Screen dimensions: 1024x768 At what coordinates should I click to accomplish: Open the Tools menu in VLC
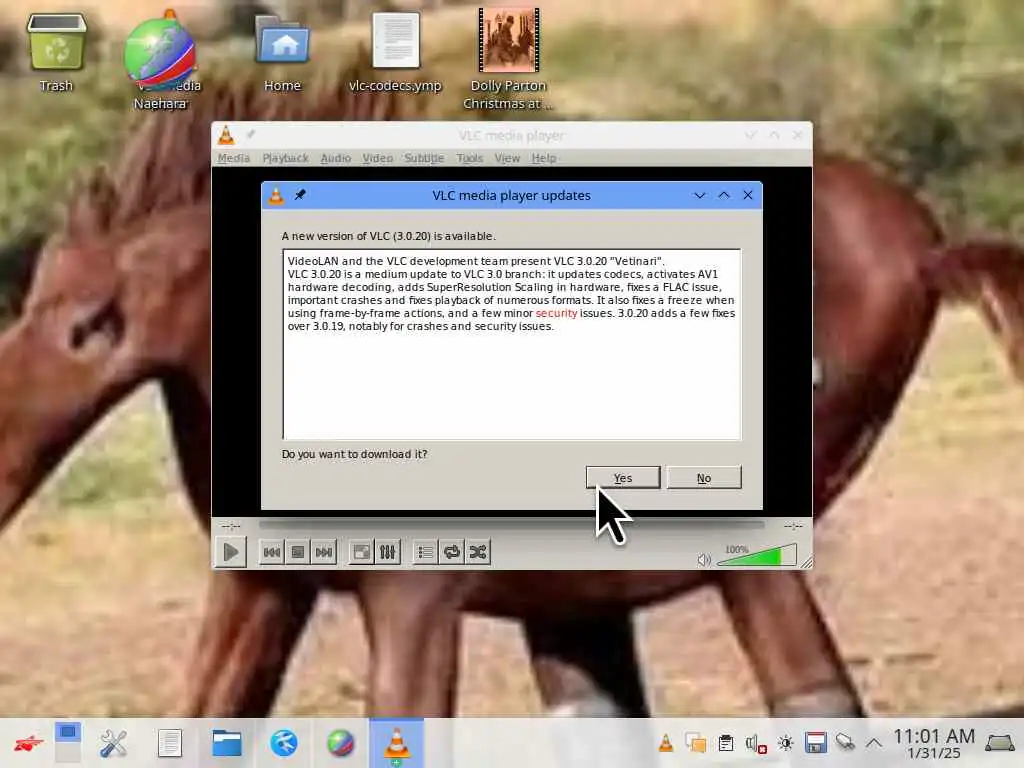(470, 158)
